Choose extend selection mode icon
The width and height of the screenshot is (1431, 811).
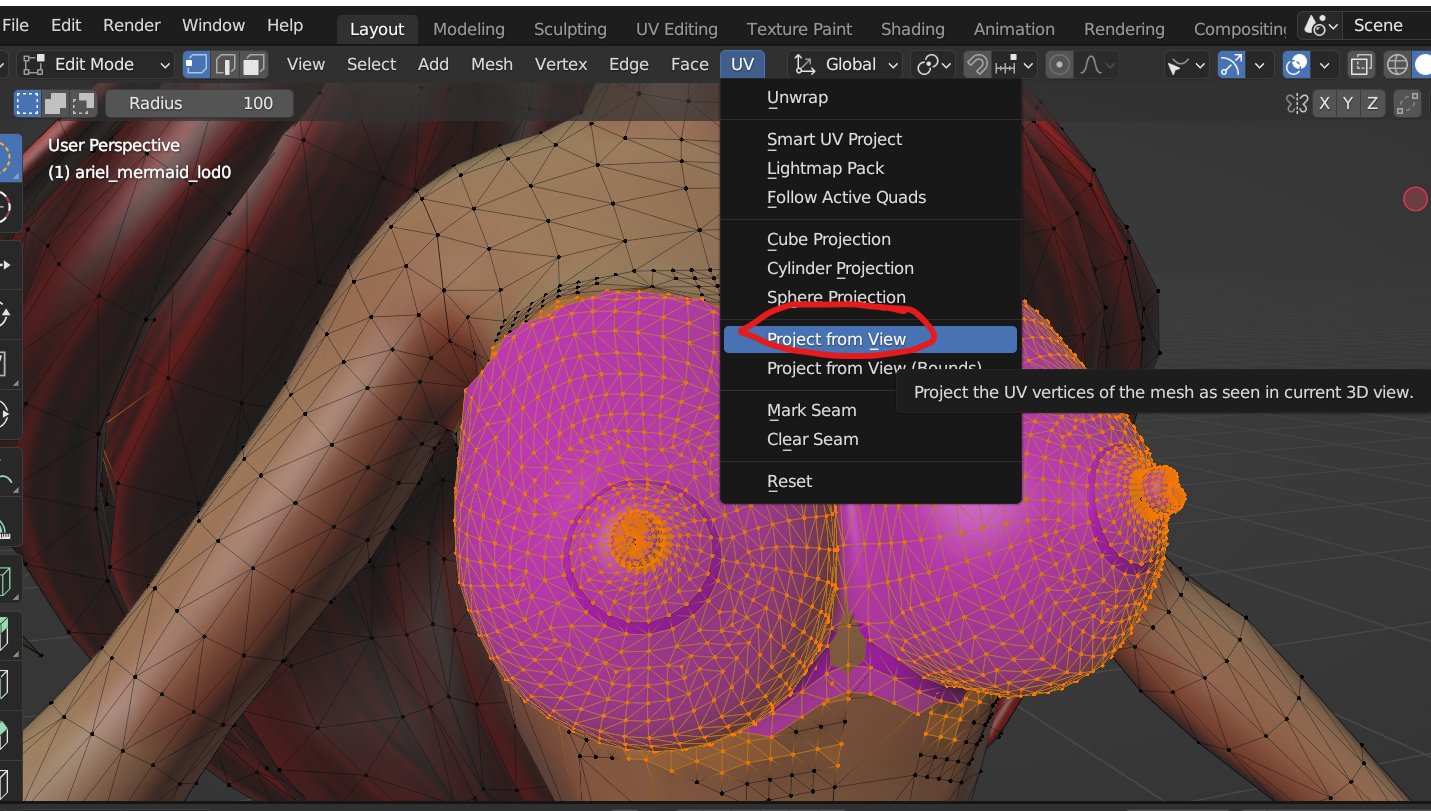[55, 103]
